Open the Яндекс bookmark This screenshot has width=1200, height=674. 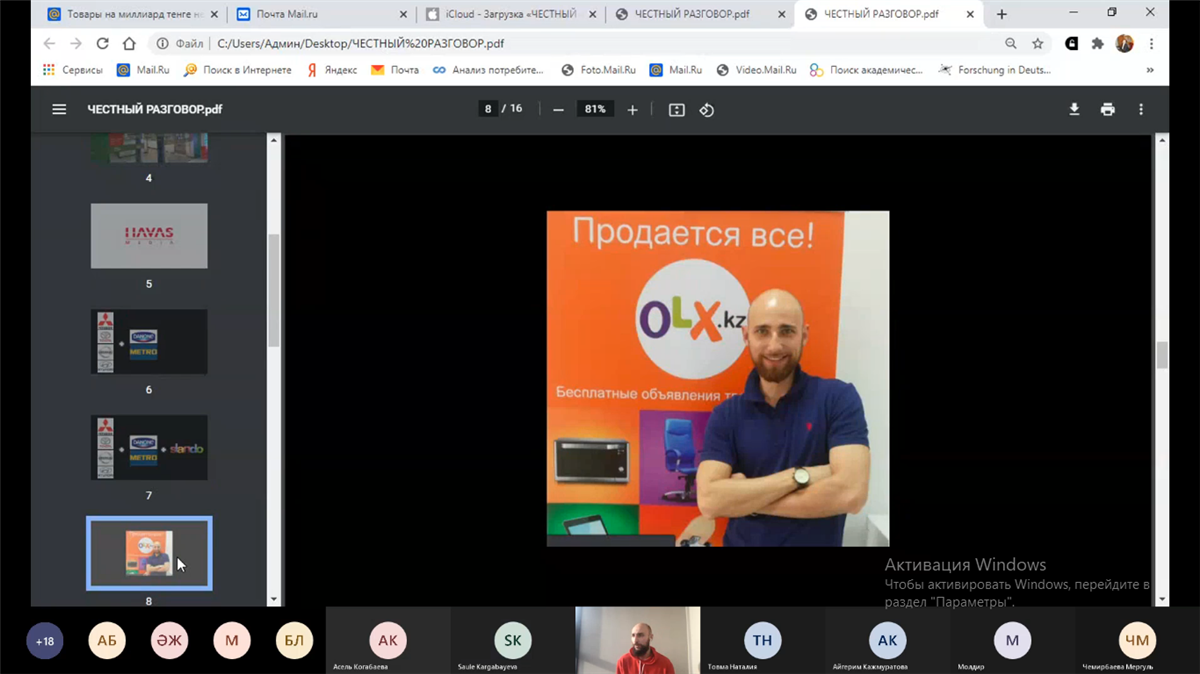(332, 70)
